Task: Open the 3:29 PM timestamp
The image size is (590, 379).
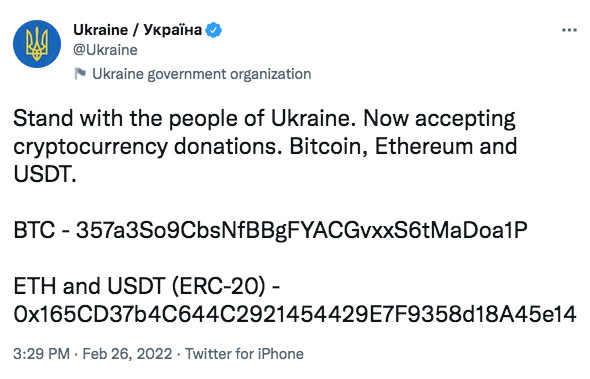Action: coord(41,354)
